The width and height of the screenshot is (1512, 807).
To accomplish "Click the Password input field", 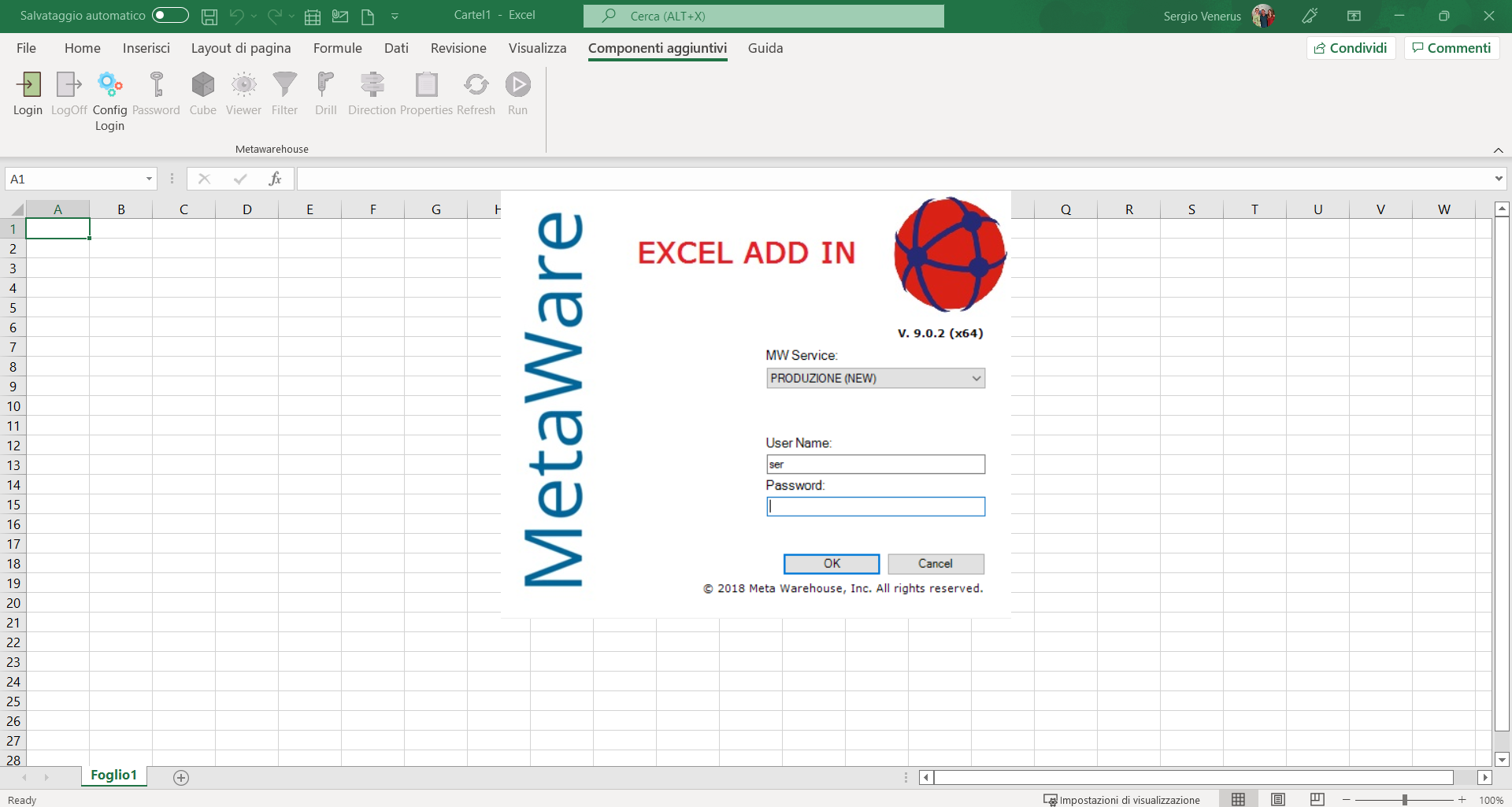I will [x=876, y=506].
